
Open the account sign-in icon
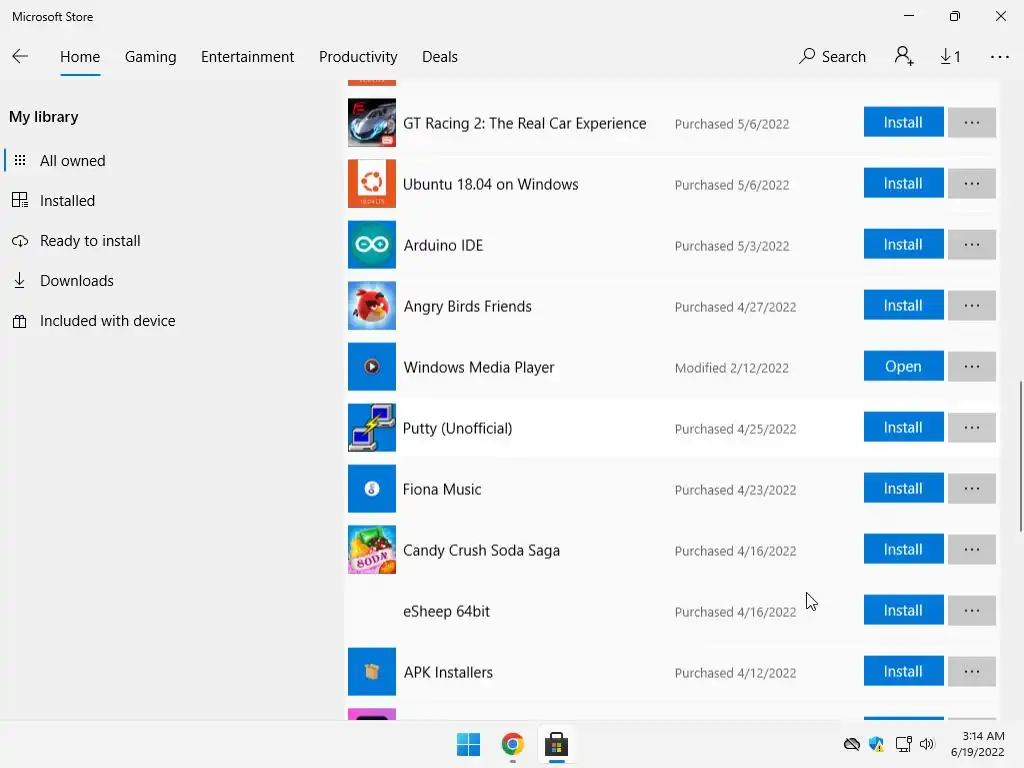(x=904, y=56)
